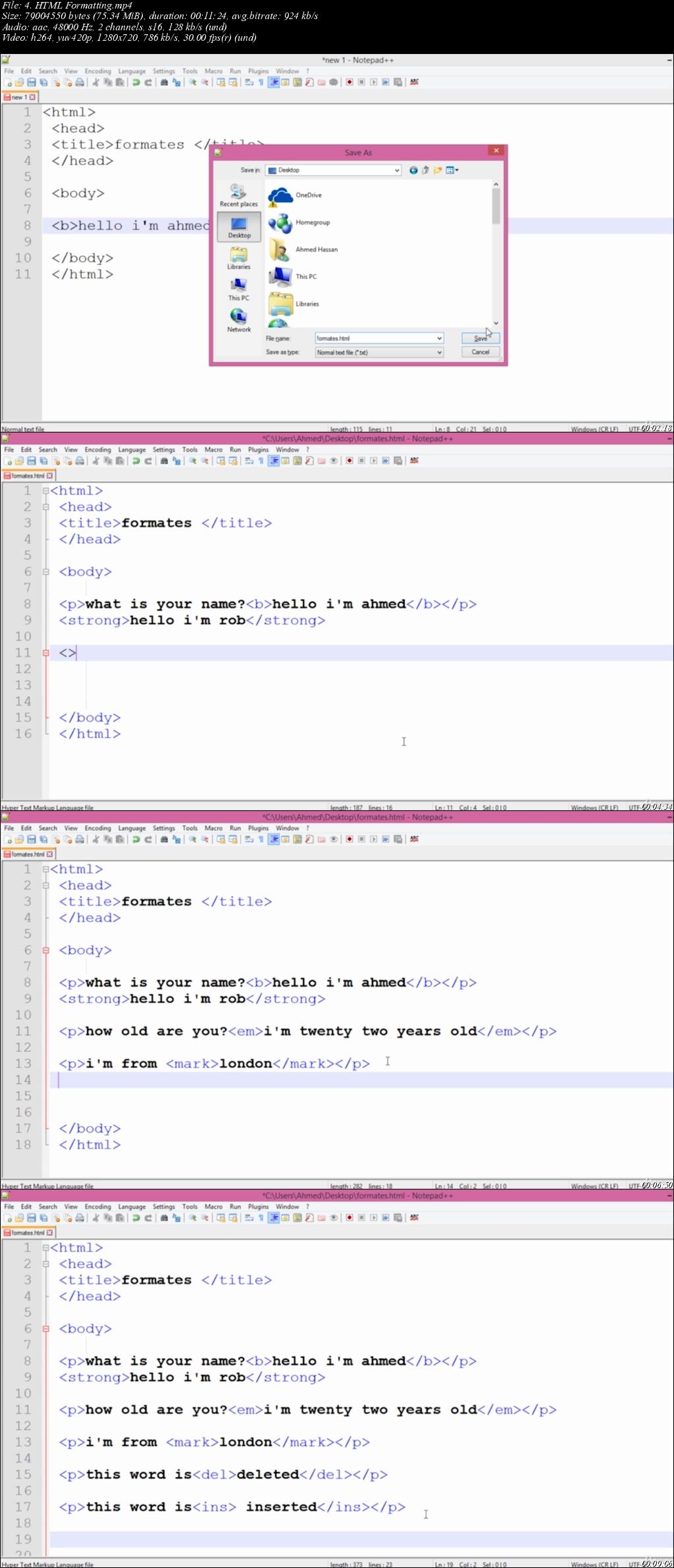Screen dimensions: 674x1568
Task: Toggle Synchronize Horizontal Scrolling in '*new 1' window
Action: pos(233,82)
